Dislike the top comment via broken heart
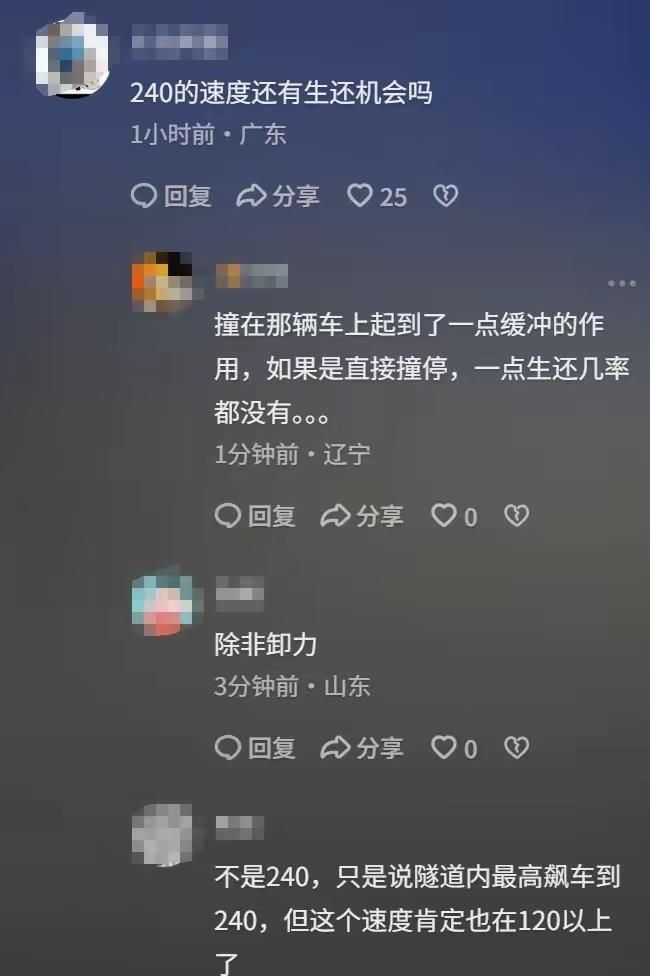Viewport: 650px width, 976px height. pos(446,196)
